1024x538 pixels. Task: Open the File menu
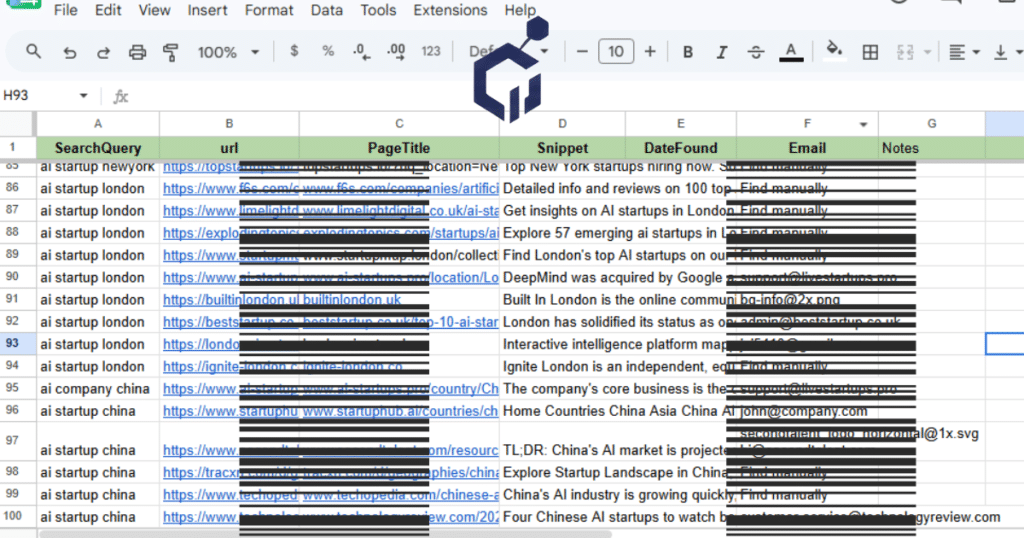click(65, 10)
